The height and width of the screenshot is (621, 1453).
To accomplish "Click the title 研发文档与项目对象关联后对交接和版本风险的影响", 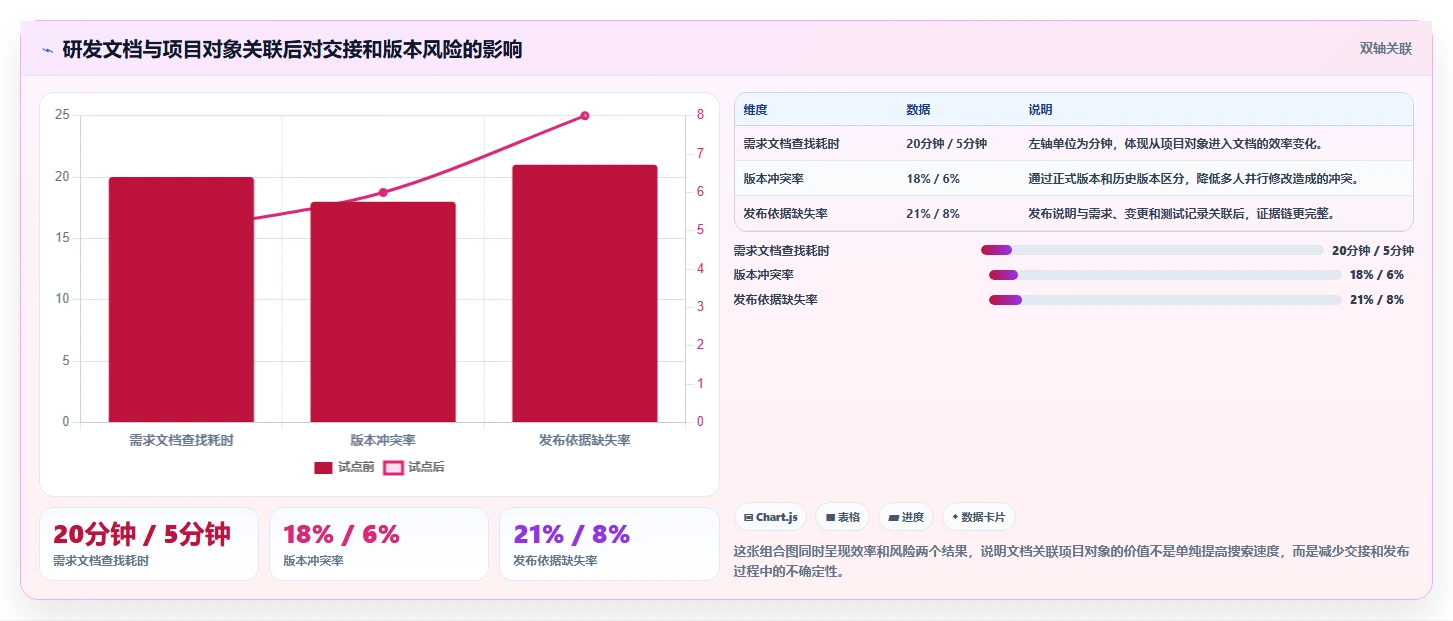I will coord(292,50).
